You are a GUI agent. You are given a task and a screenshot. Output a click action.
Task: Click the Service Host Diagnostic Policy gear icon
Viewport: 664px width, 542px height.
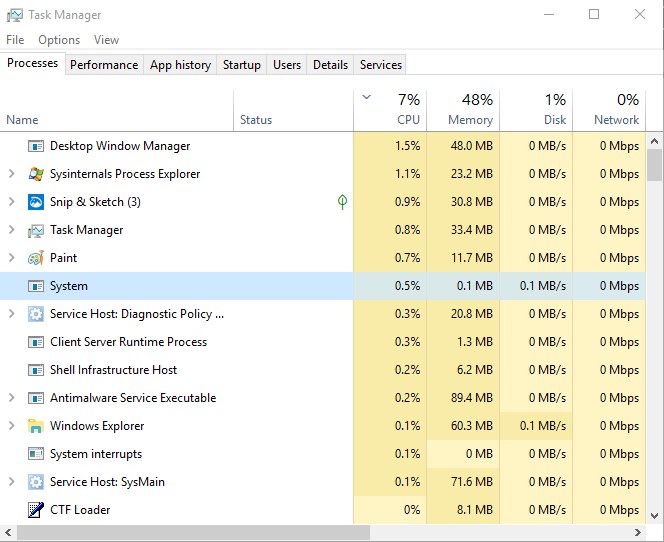(36, 314)
